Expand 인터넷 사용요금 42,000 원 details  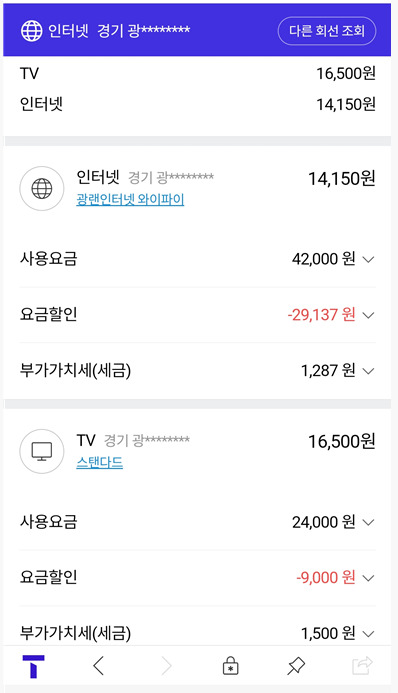[x=198, y=259]
